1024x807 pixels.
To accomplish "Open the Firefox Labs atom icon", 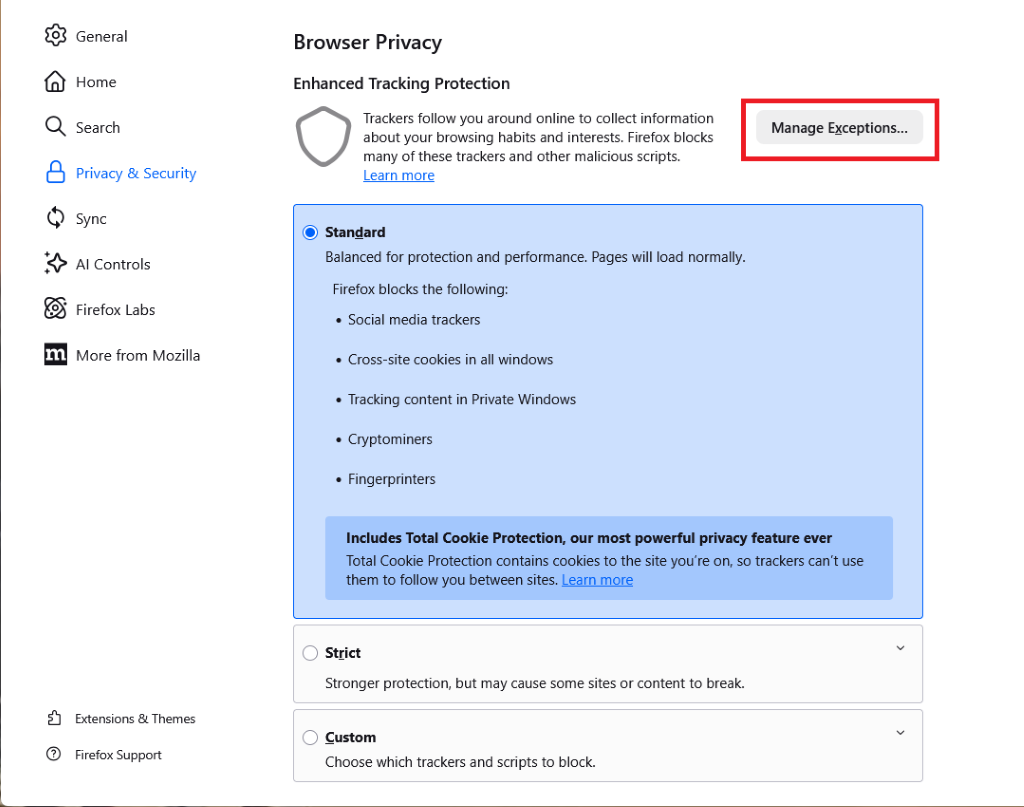I will (x=56, y=309).
